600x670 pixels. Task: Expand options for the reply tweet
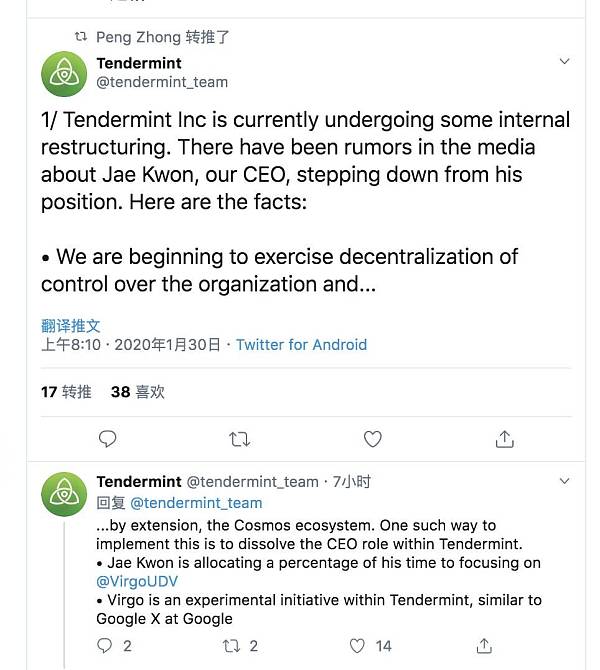pyautogui.click(x=564, y=481)
